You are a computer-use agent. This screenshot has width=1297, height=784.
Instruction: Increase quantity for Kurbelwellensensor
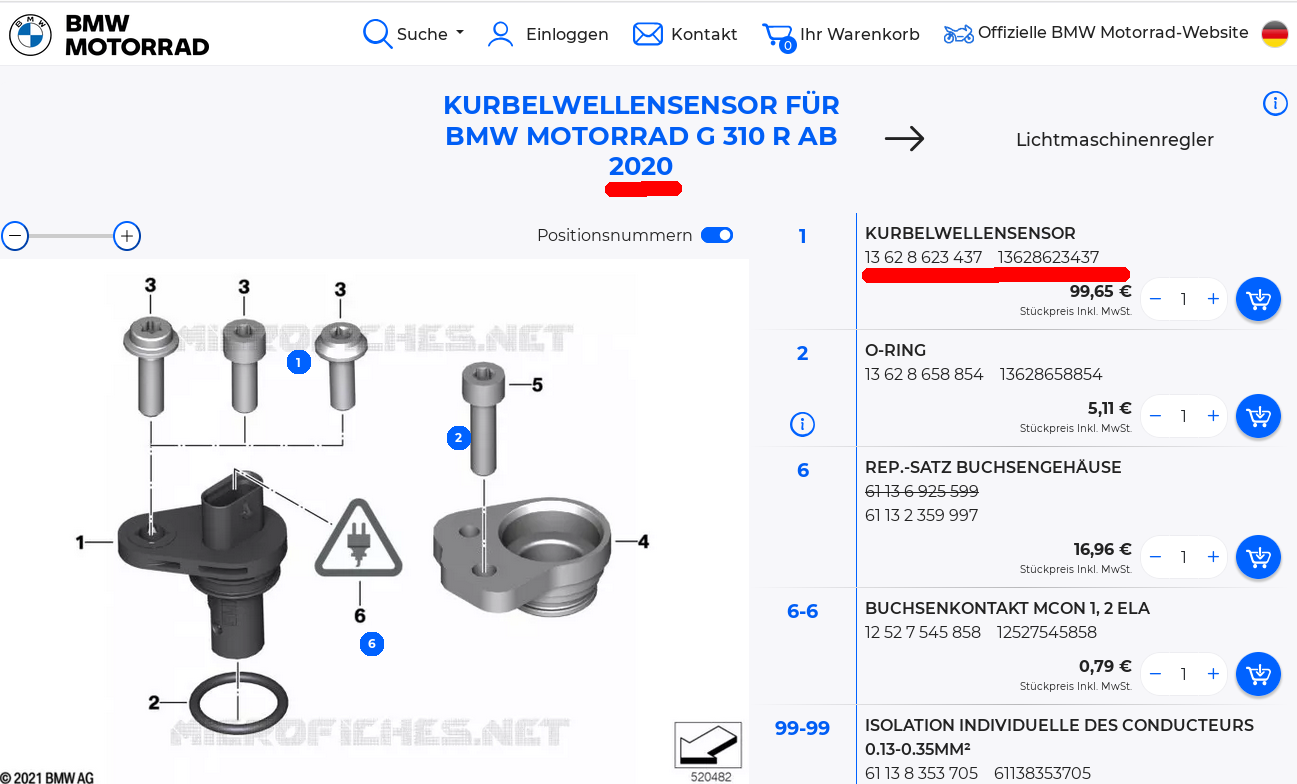[1213, 299]
